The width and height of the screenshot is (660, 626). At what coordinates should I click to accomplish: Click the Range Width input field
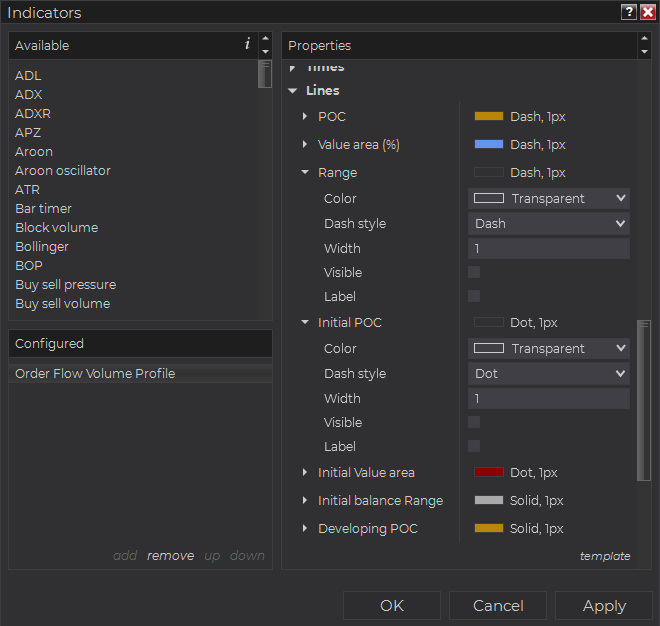(549, 248)
